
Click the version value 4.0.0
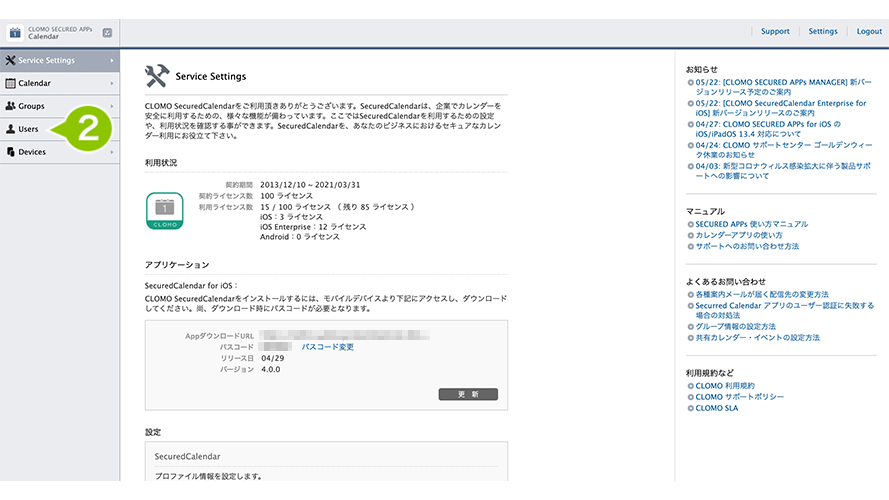pos(270,369)
